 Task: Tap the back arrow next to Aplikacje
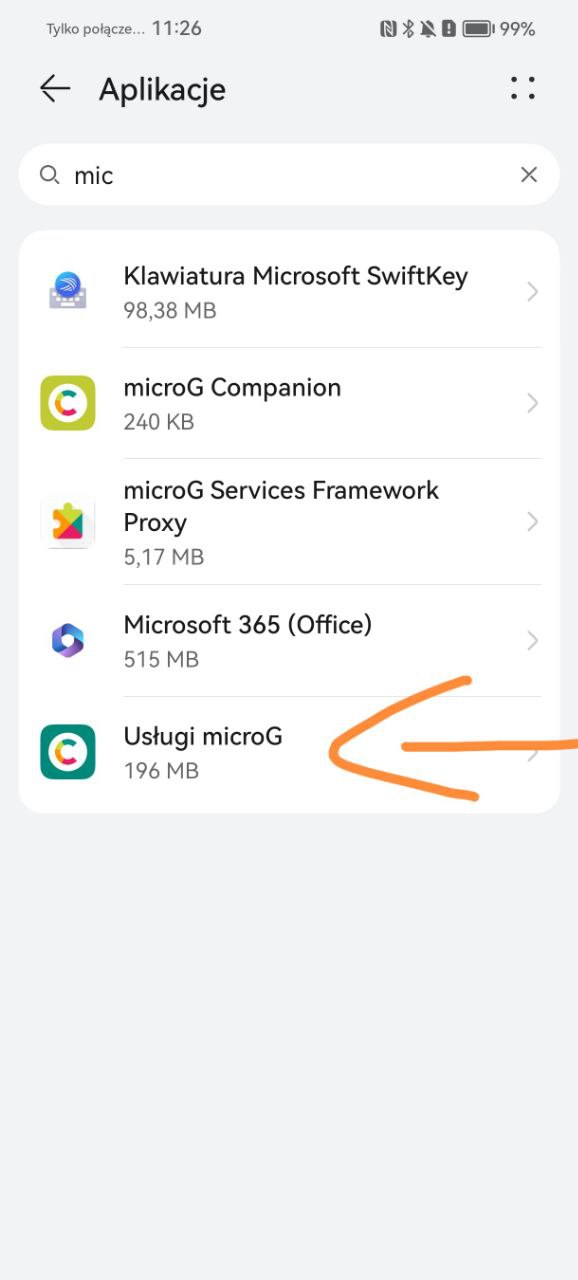(x=55, y=89)
